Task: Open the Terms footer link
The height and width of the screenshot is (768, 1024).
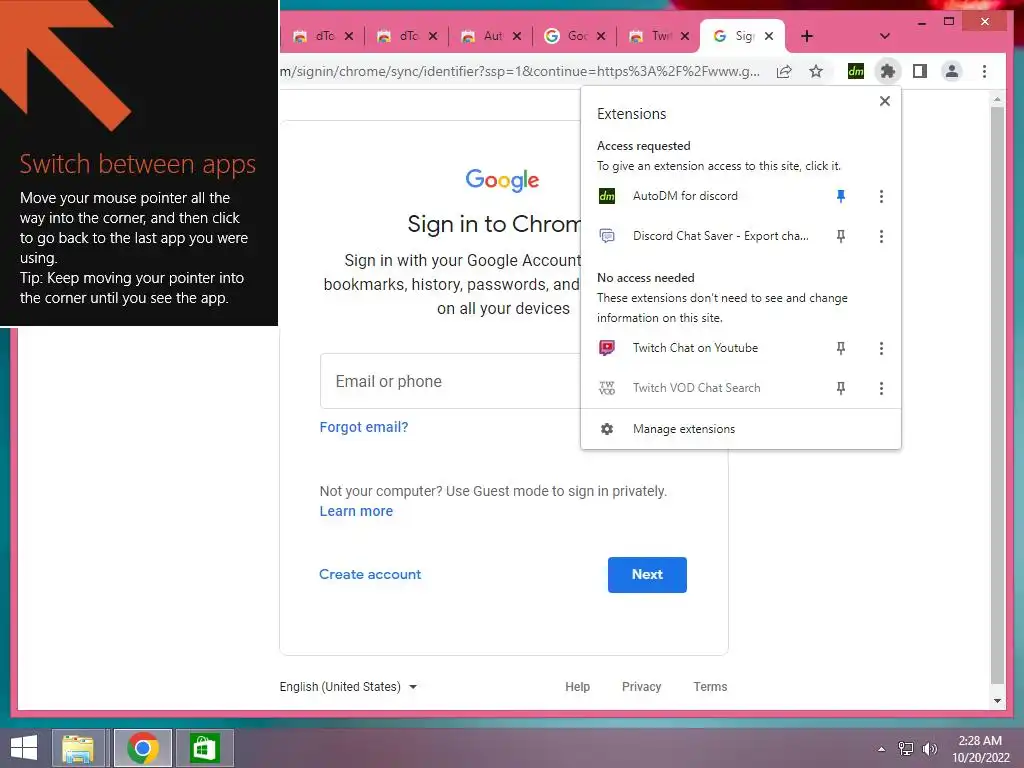Action: [710, 686]
